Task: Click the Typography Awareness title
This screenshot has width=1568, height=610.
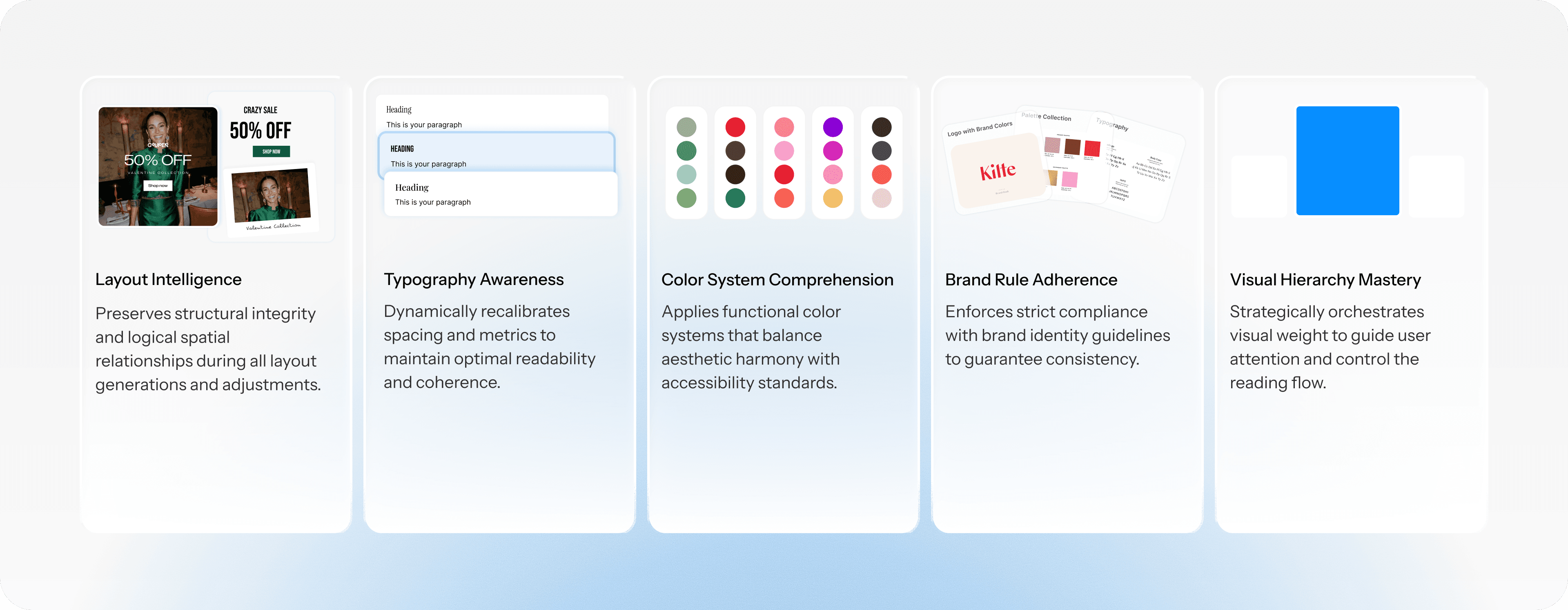Action: point(474,279)
